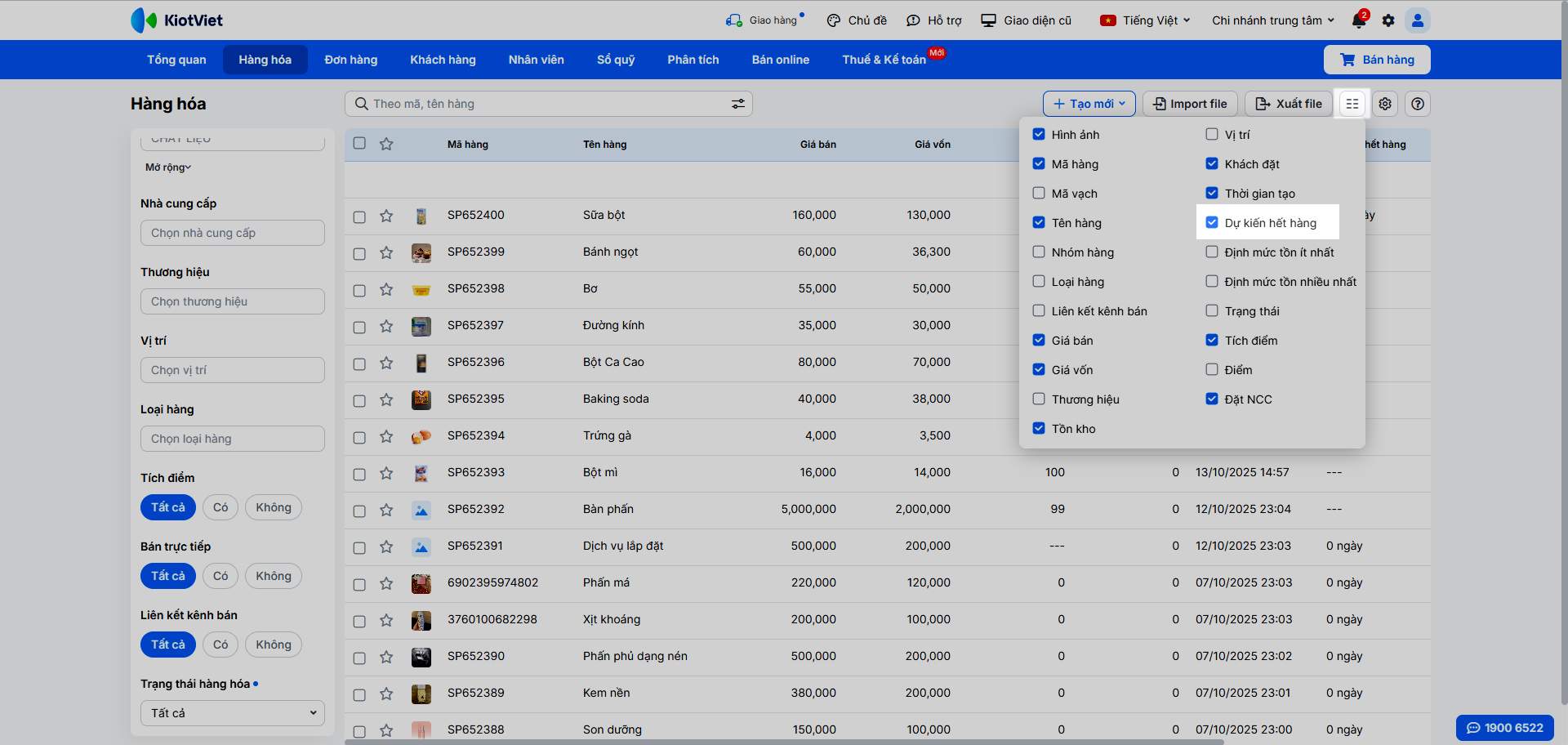The width and height of the screenshot is (1568, 745).
Task: Star product Trứng gà
Action: pos(386,436)
